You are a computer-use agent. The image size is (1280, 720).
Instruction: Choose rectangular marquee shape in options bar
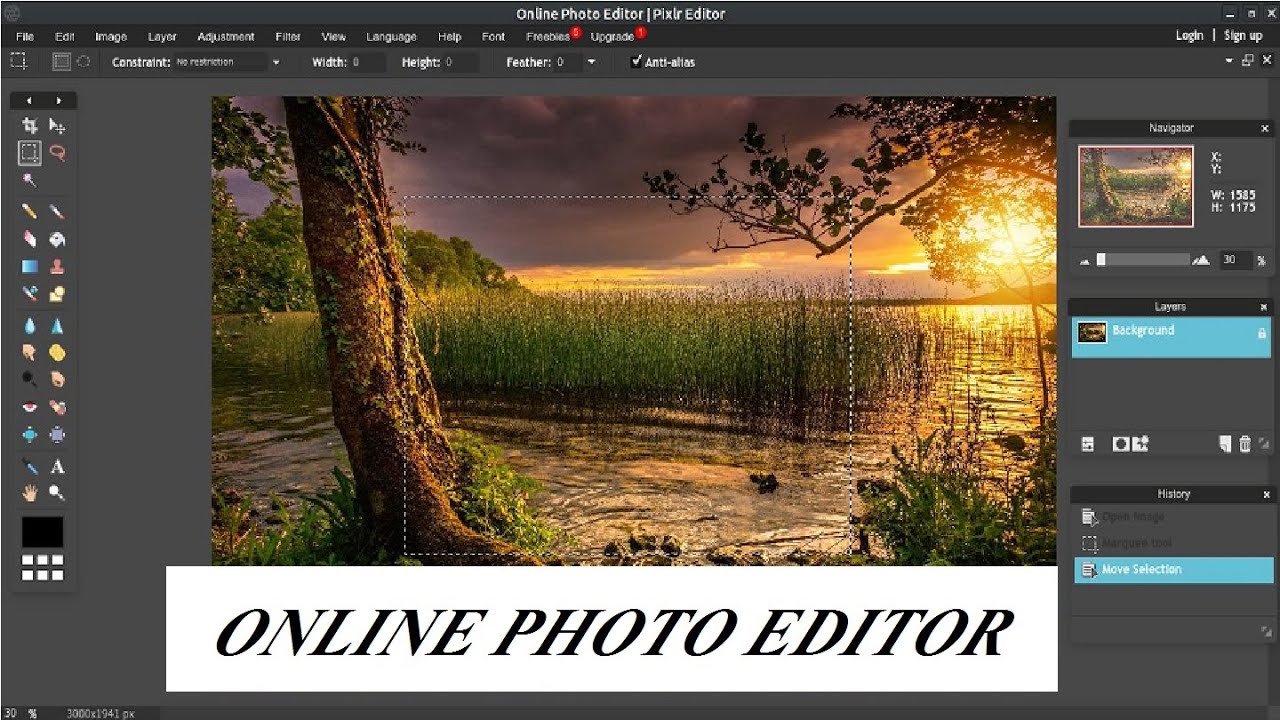(61, 62)
